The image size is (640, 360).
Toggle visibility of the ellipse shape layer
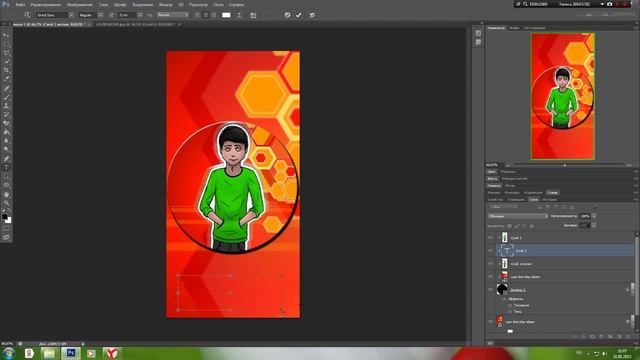point(490,290)
